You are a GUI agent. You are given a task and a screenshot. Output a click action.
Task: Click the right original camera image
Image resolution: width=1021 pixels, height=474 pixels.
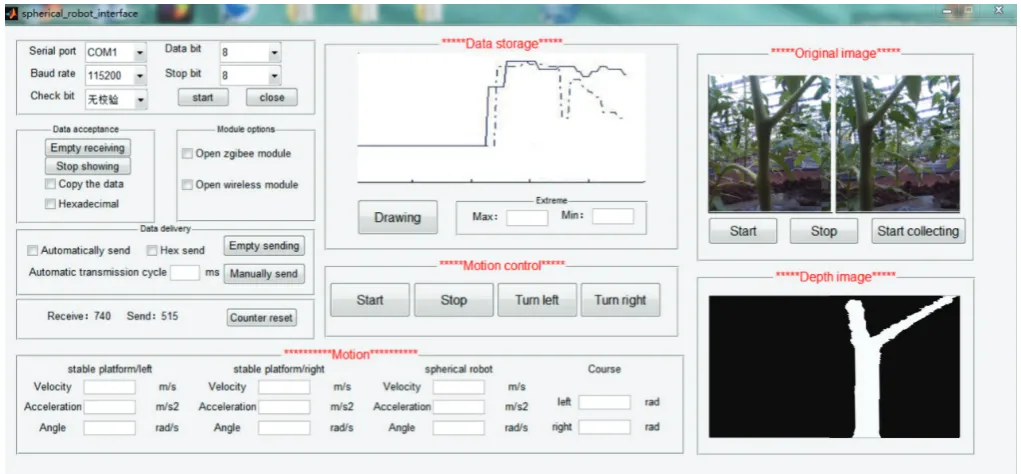tap(897, 143)
